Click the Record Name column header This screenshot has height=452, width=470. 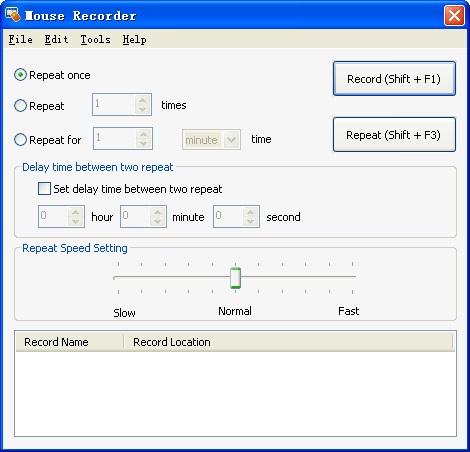pyautogui.click(x=70, y=342)
